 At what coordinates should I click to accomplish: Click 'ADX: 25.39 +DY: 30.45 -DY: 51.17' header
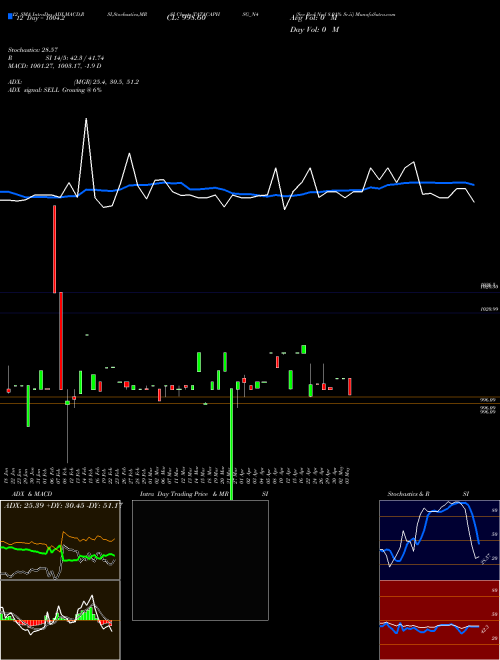click(x=63, y=505)
